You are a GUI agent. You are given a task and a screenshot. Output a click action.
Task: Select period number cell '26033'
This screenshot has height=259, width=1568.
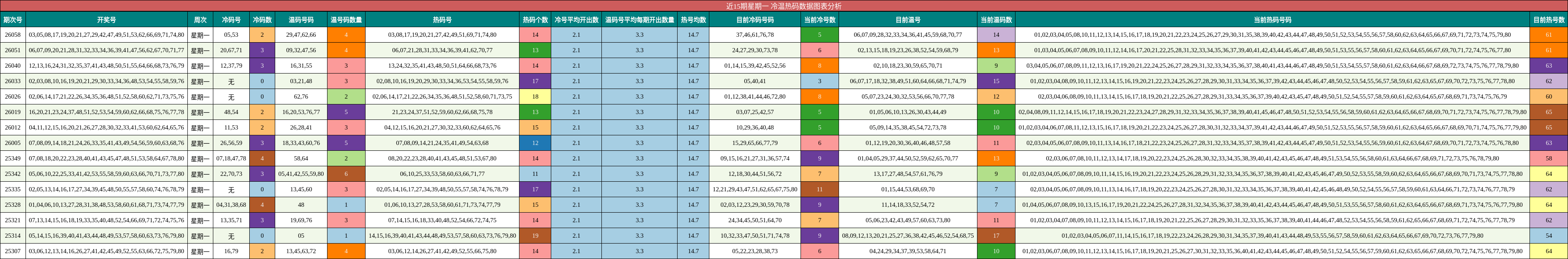tap(13, 81)
